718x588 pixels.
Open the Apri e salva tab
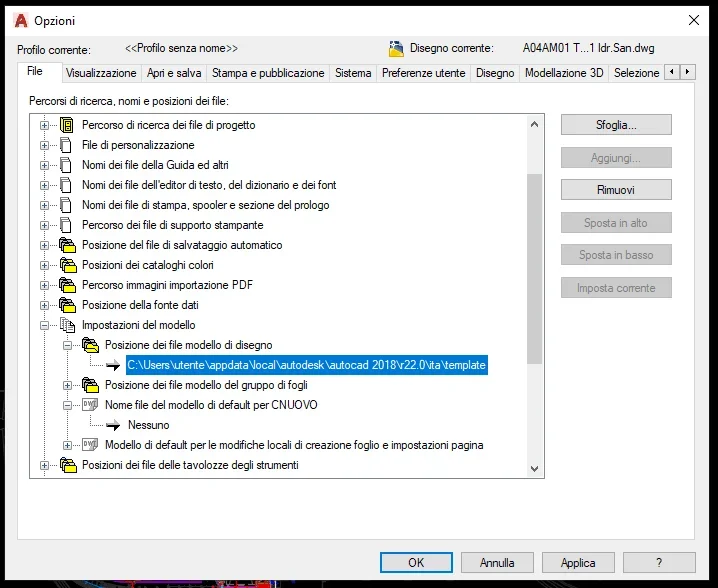click(x=174, y=73)
